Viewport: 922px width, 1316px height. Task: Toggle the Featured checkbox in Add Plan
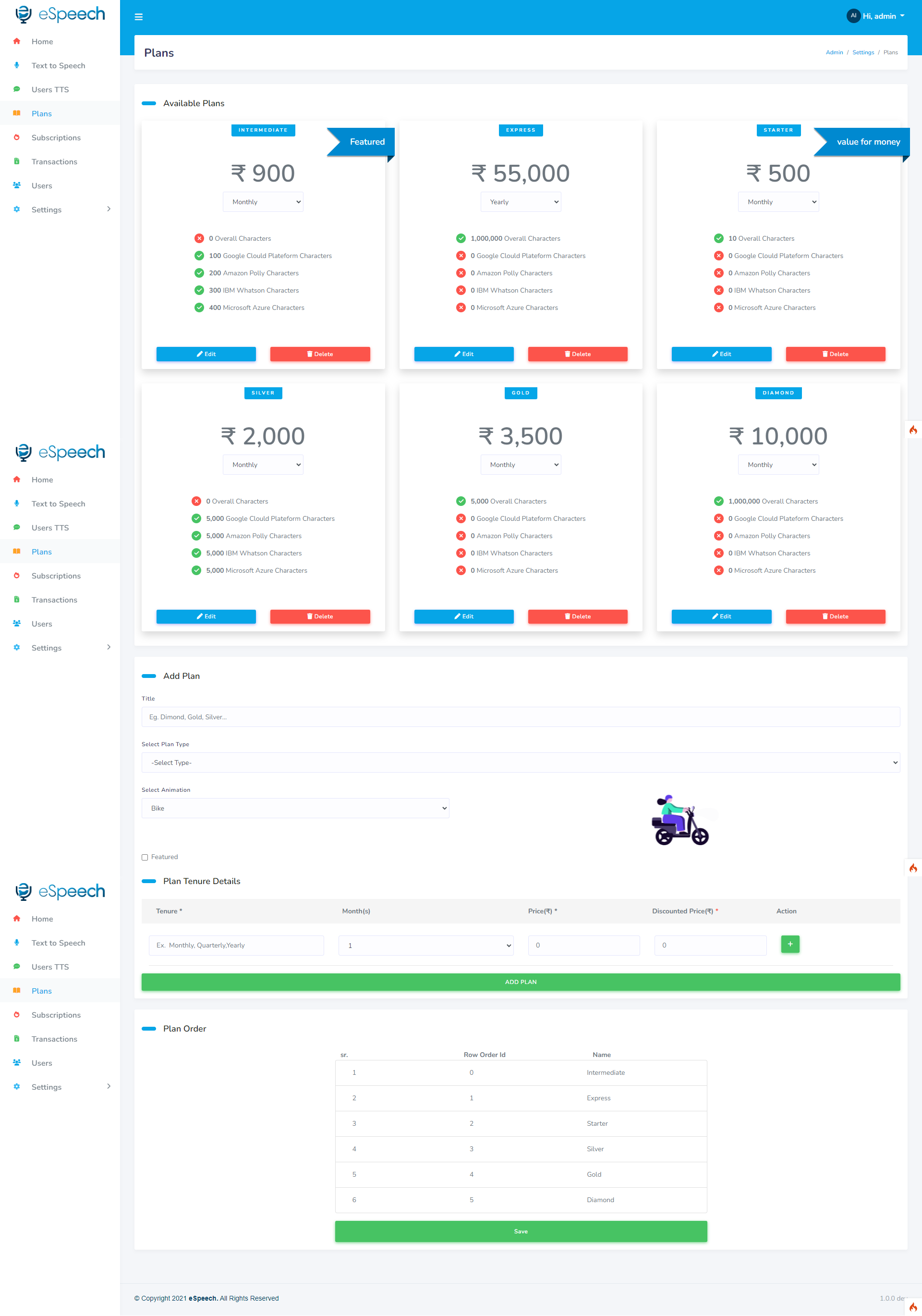click(x=145, y=858)
